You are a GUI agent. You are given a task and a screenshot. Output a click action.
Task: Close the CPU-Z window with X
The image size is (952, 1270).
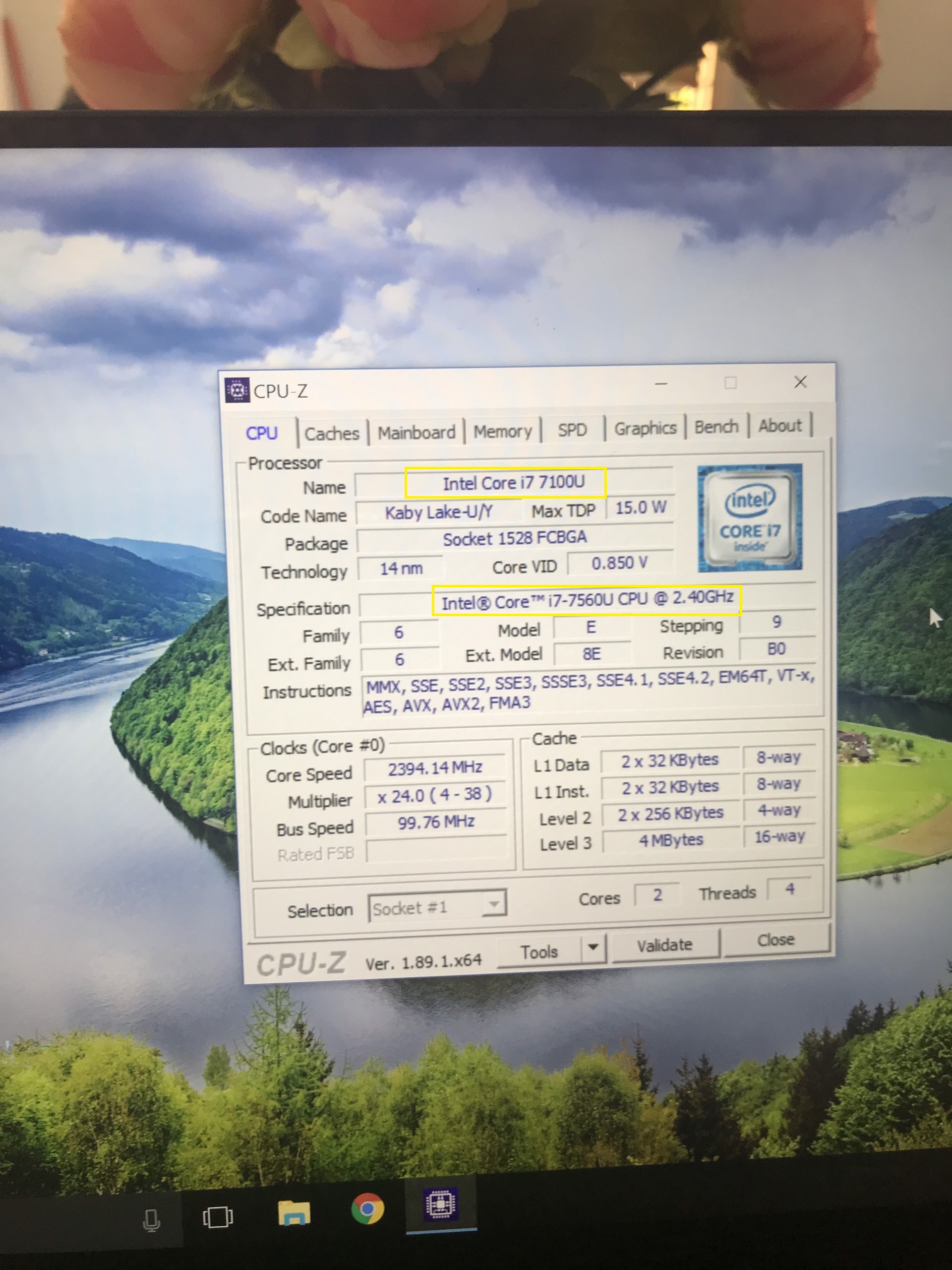point(800,382)
